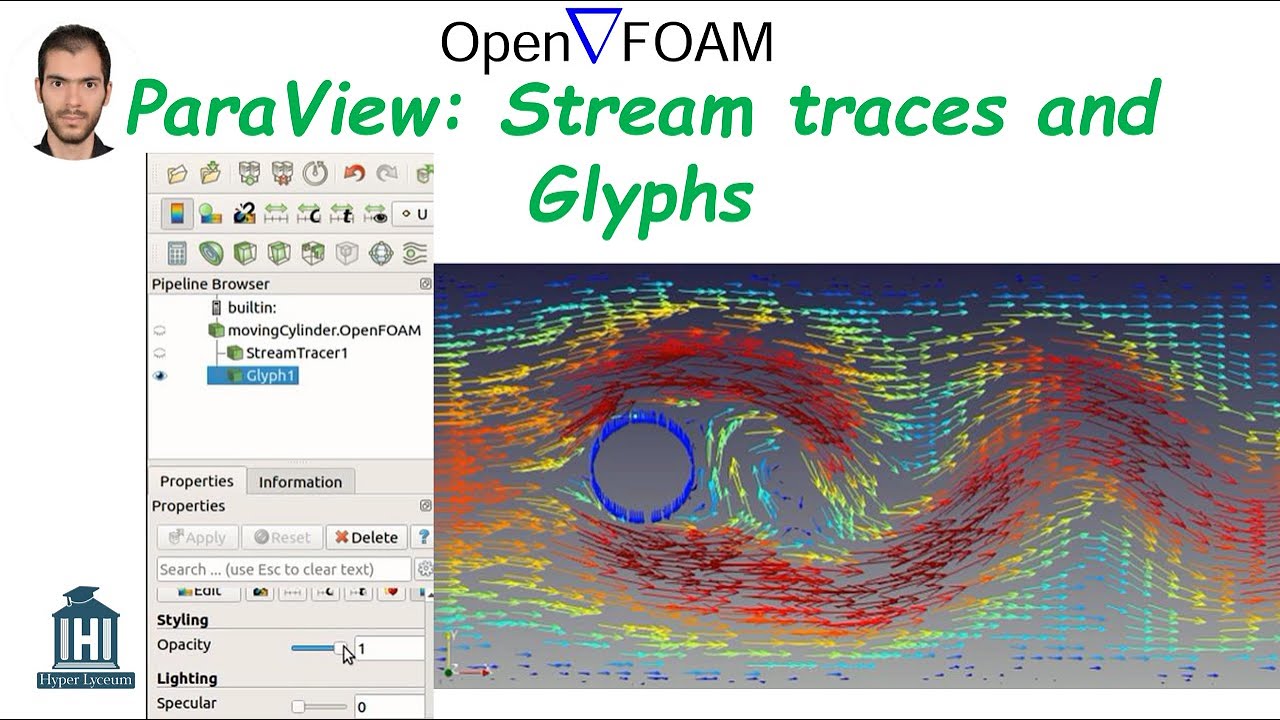Click the Delete button
Viewport: 1280px width, 720px height.
[366, 537]
